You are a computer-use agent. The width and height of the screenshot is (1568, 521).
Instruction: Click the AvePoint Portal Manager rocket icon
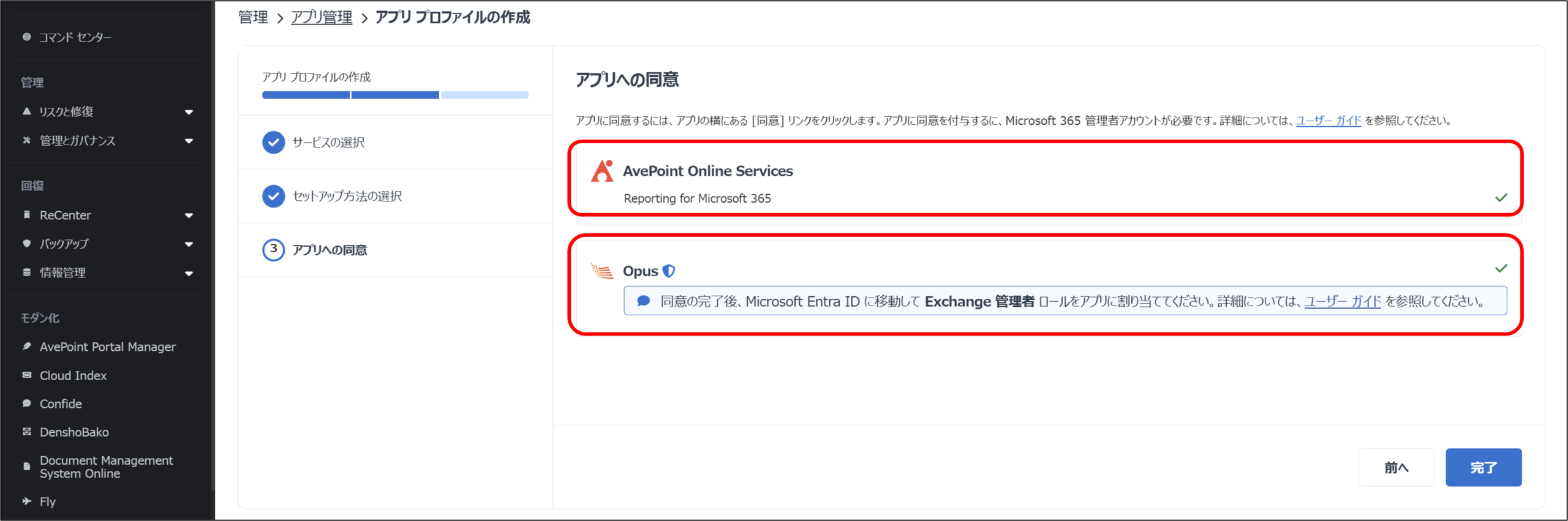(27, 347)
